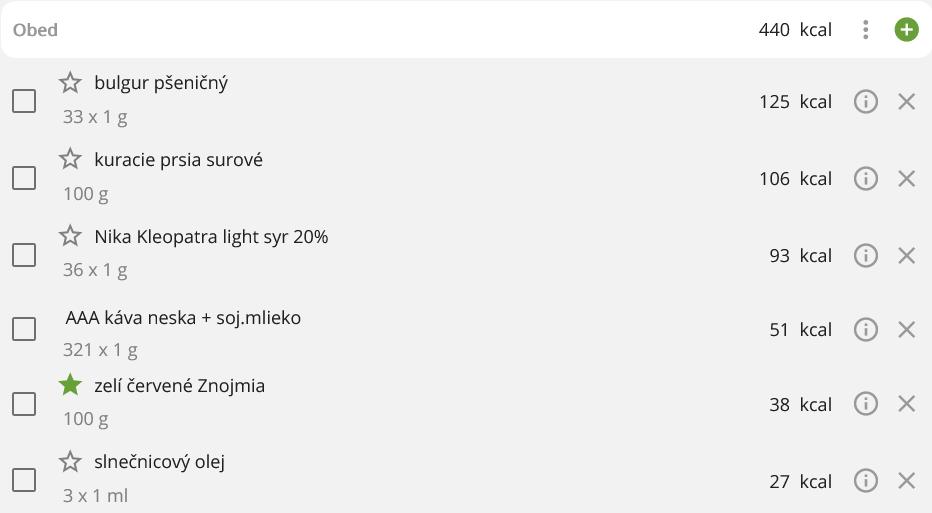Remove kuracie prsia surové from the list

[x=907, y=178]
